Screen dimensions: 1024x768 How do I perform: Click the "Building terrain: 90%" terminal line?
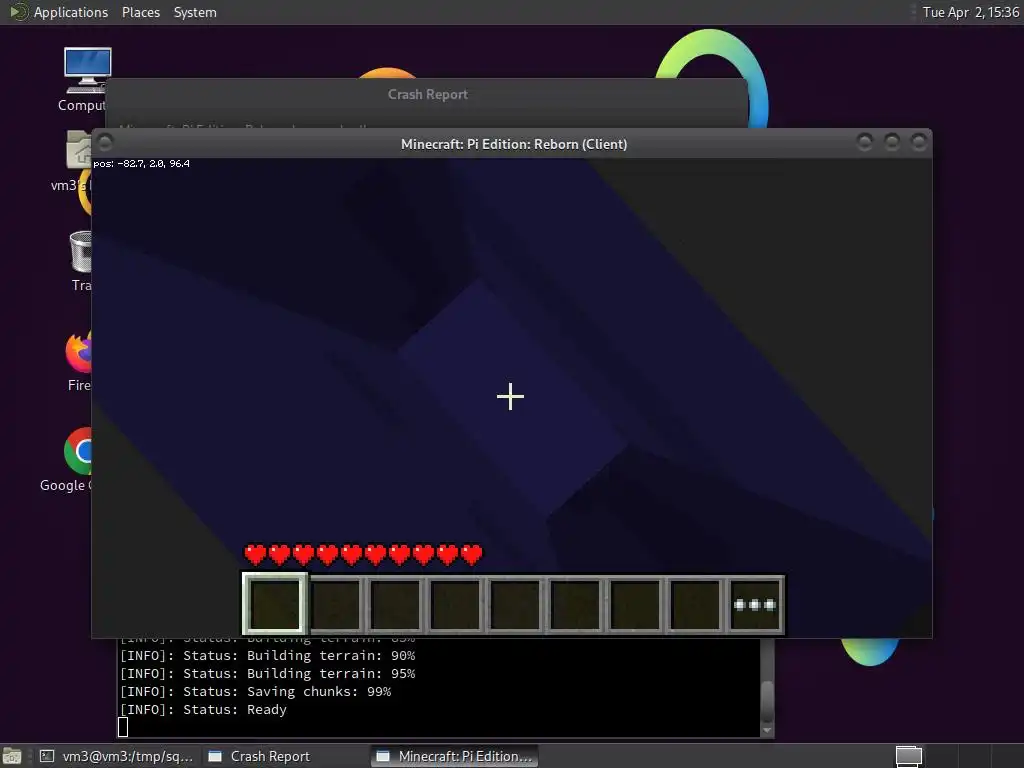coord(267,655)
